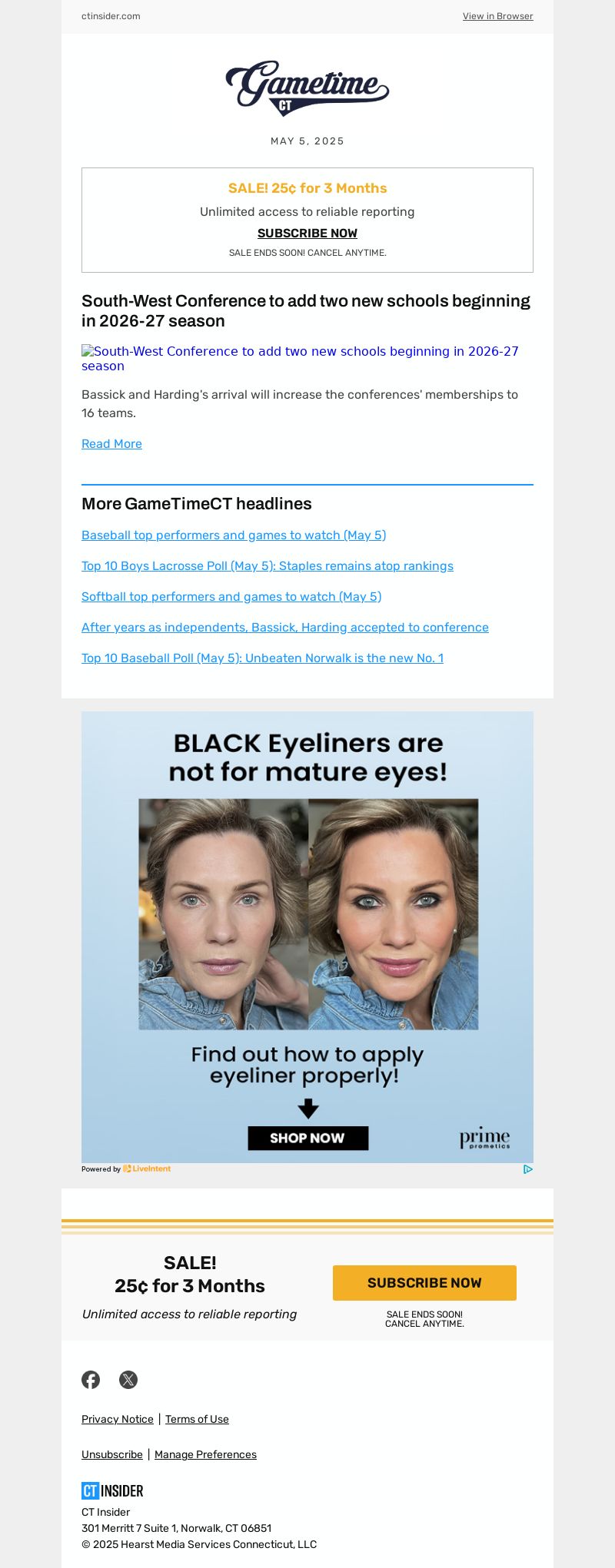Click the CT Insider footer logo

[x=112, y=1490]
